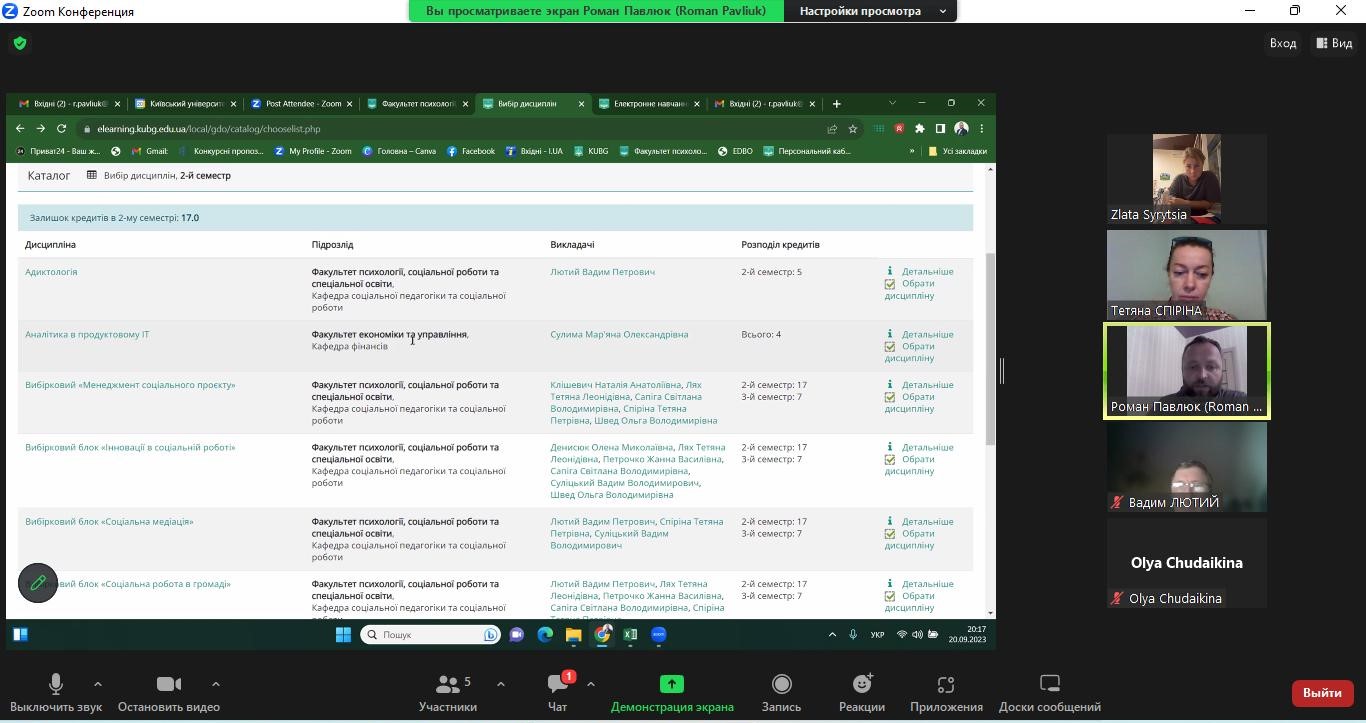
Task: Open Адиктологія discipline link
Action: (x=51, y=272)
